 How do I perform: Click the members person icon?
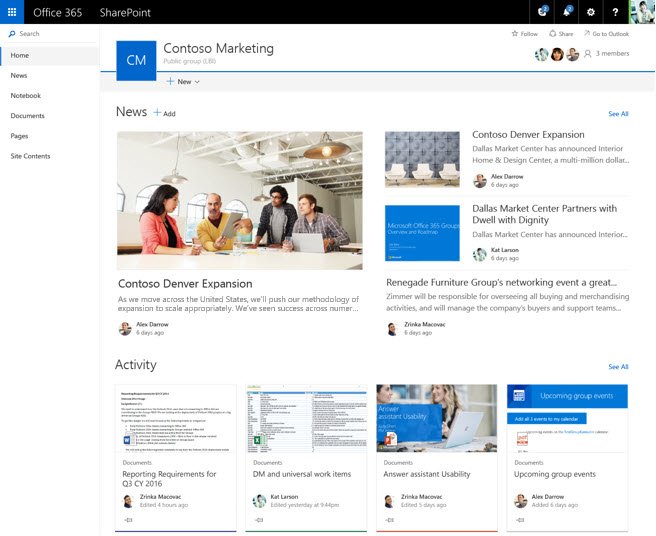[587, 54]
